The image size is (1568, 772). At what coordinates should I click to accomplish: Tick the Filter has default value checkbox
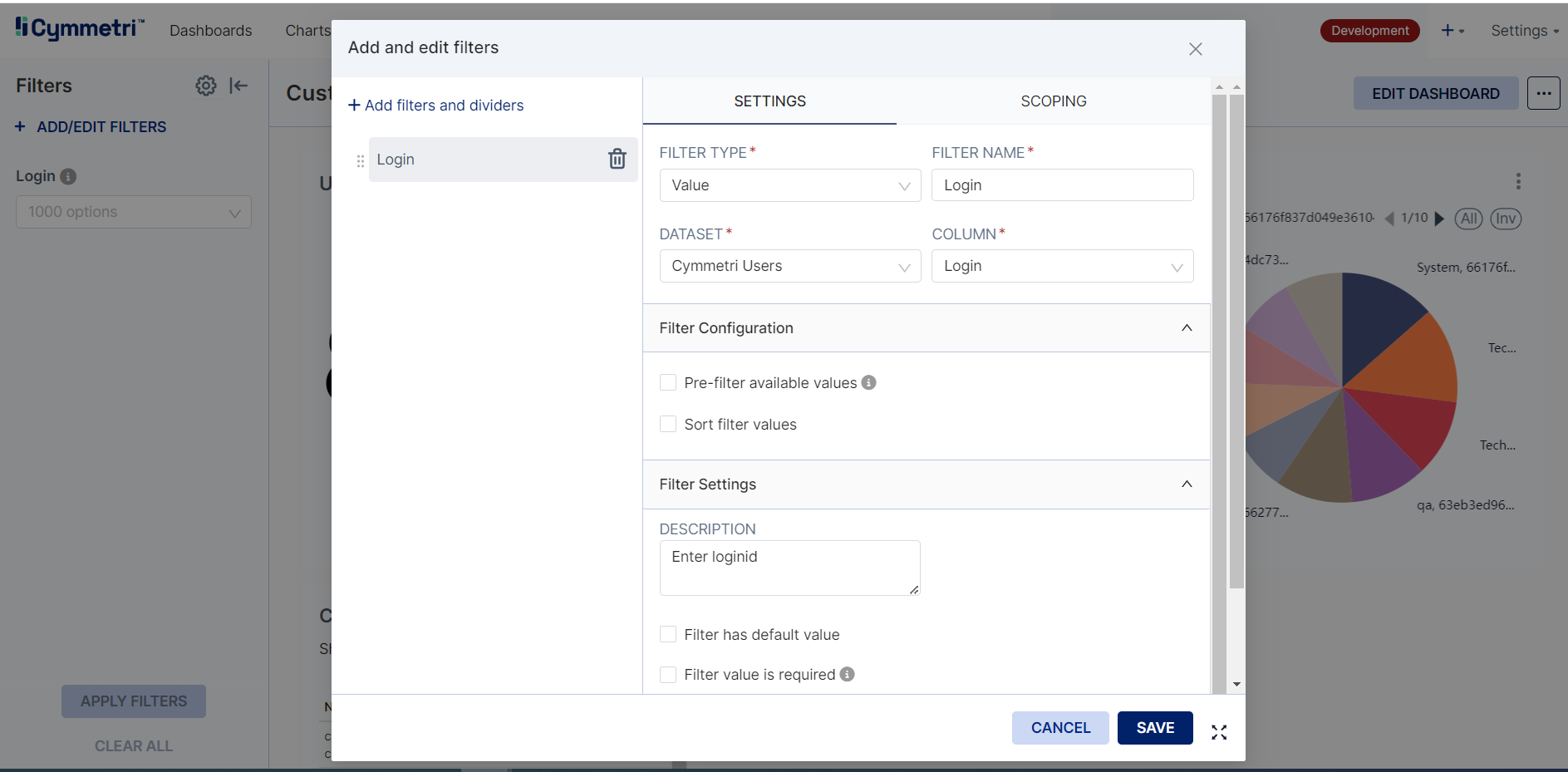coord(667,634)
